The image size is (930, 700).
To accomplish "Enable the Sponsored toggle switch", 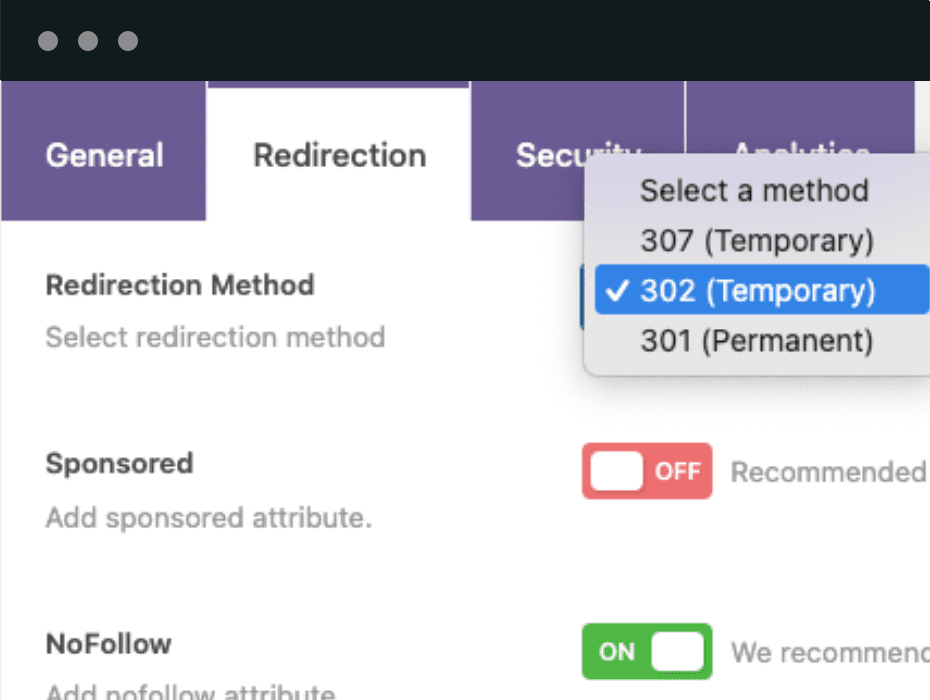I will (x=647, y=471).
